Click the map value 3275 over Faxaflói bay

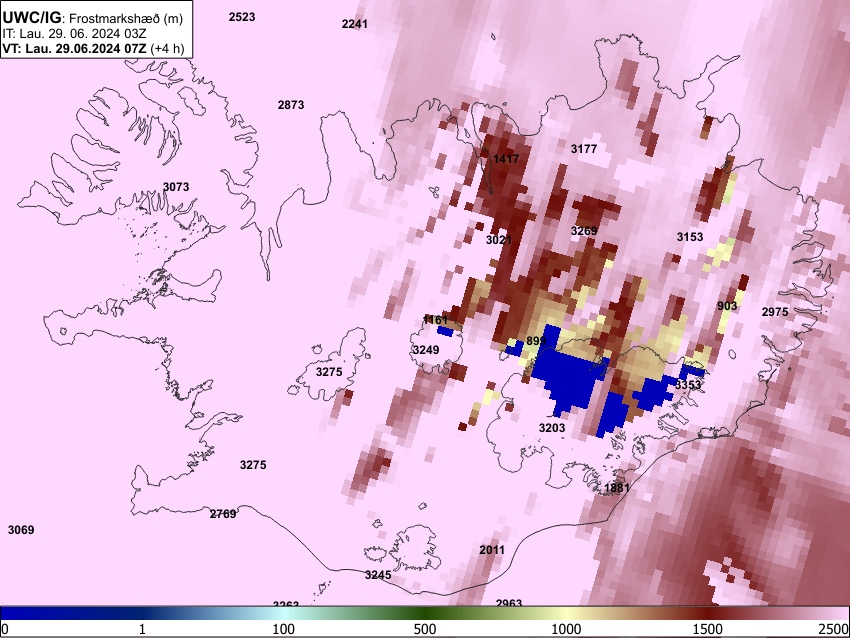253,465
